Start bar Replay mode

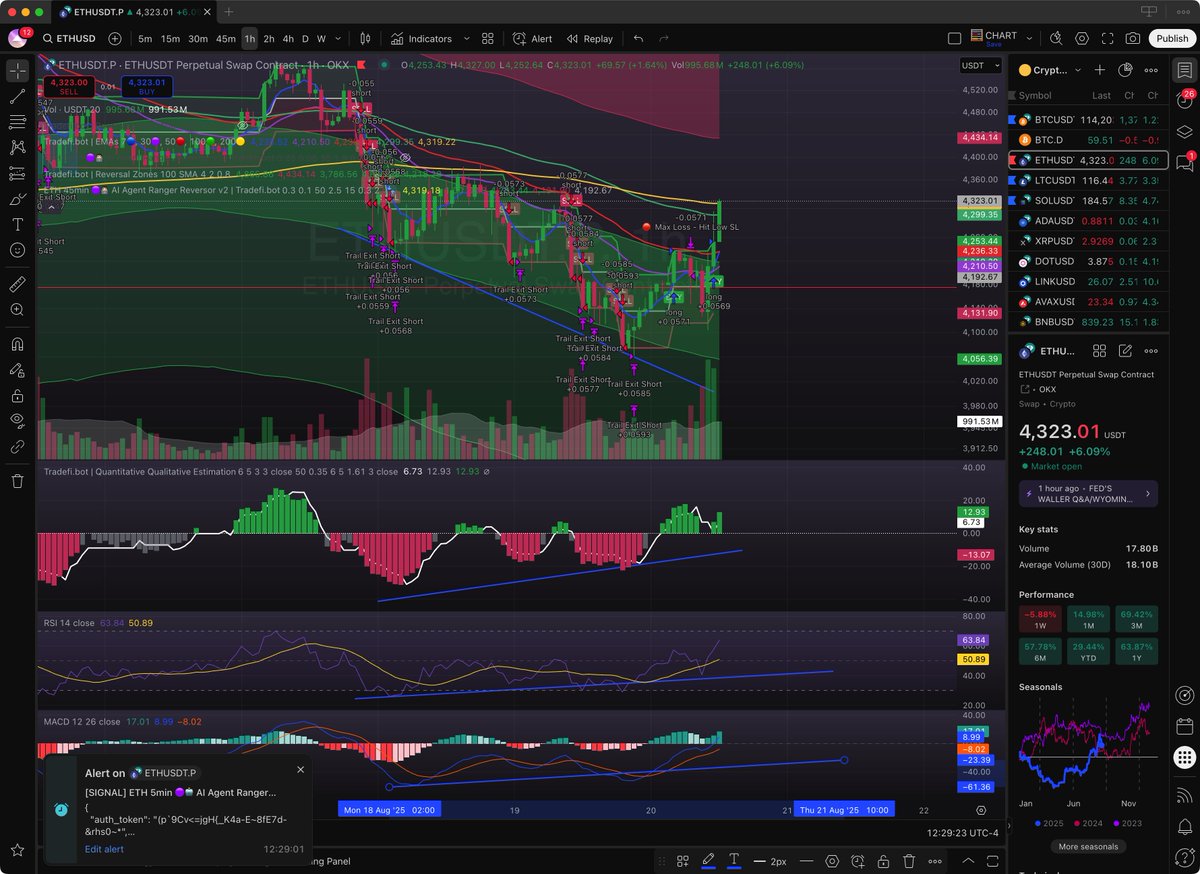[x=590, y=39]
